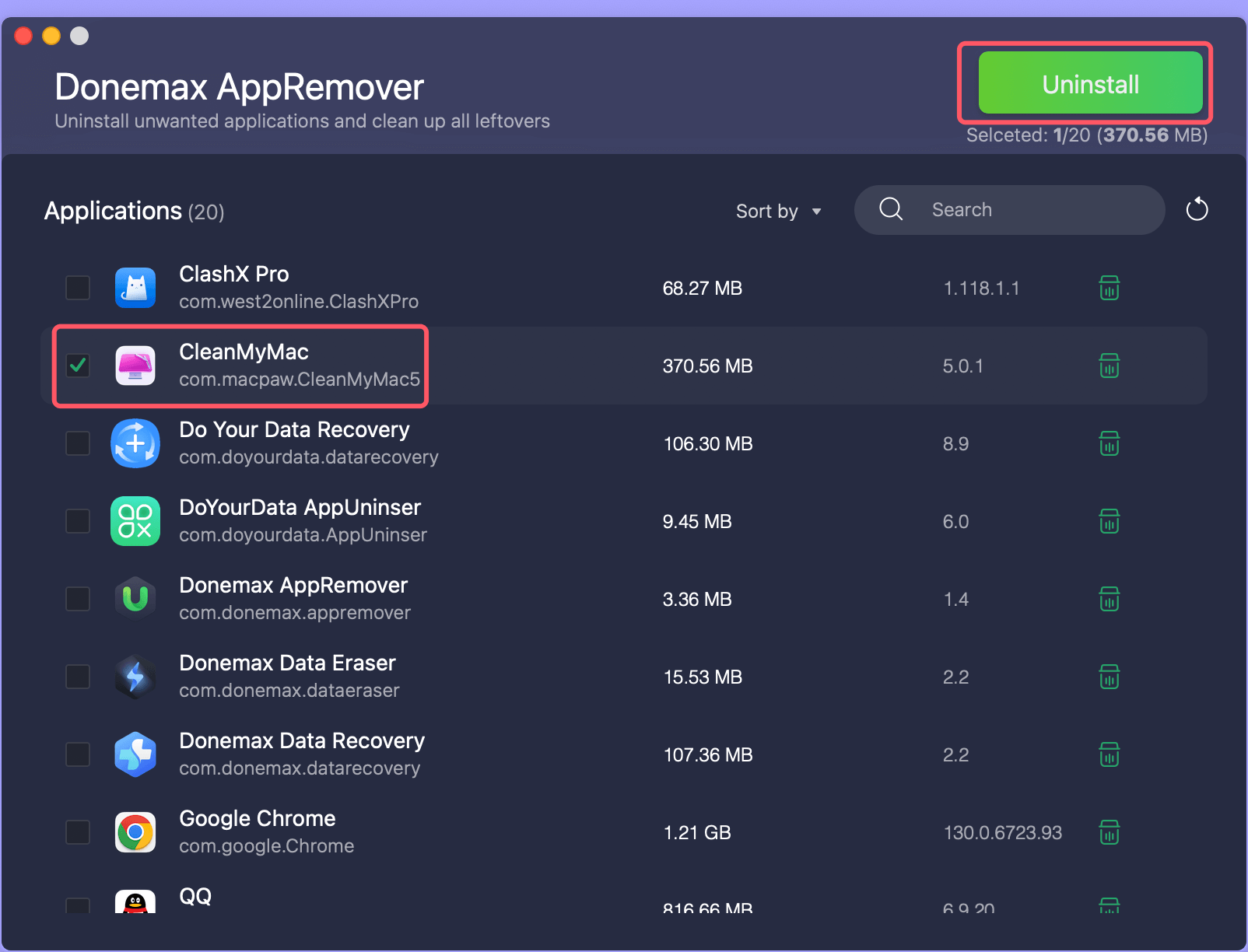Screen dimensions: 1248x952
Task: Click the CleanMyMac app icon
Action: 135,366
